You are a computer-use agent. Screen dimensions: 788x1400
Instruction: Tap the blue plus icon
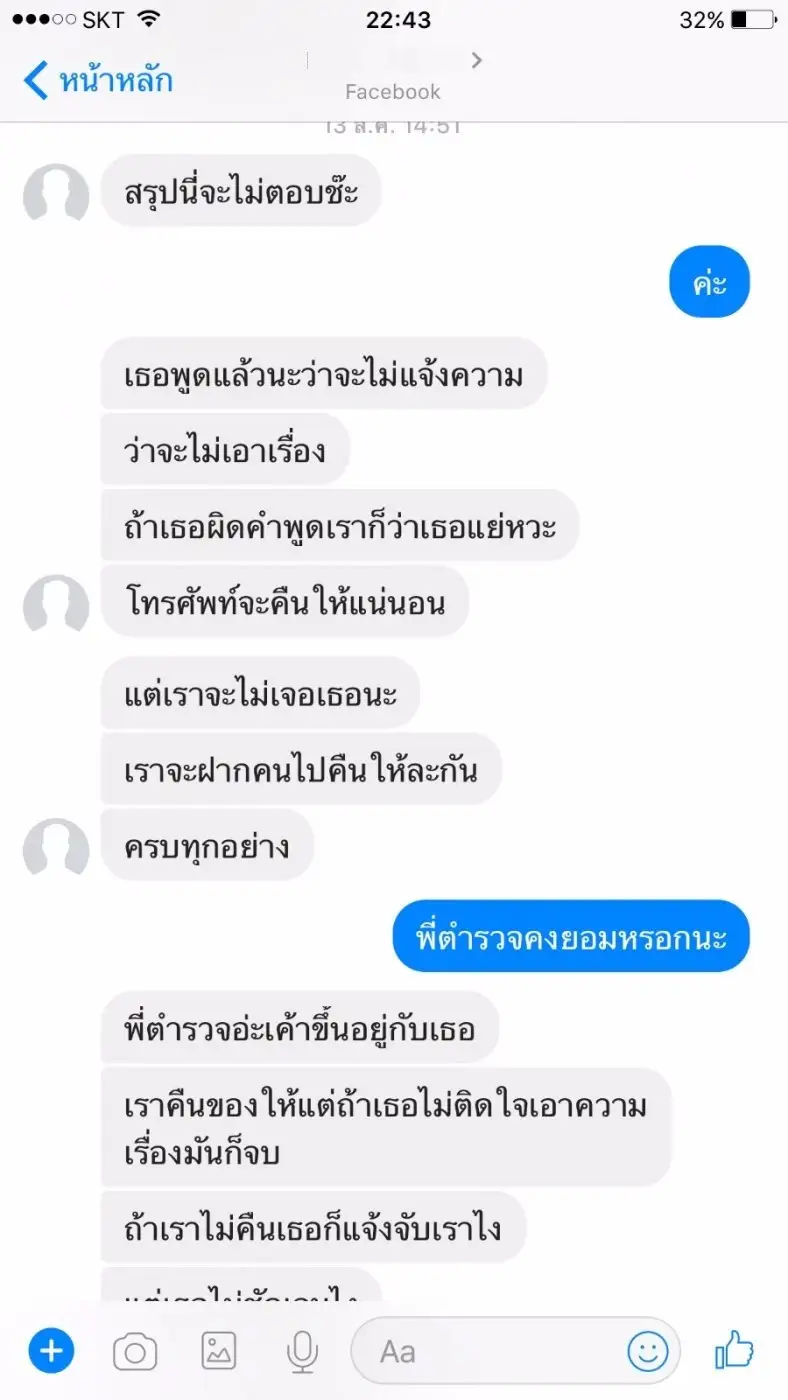tap(50, 1352)
